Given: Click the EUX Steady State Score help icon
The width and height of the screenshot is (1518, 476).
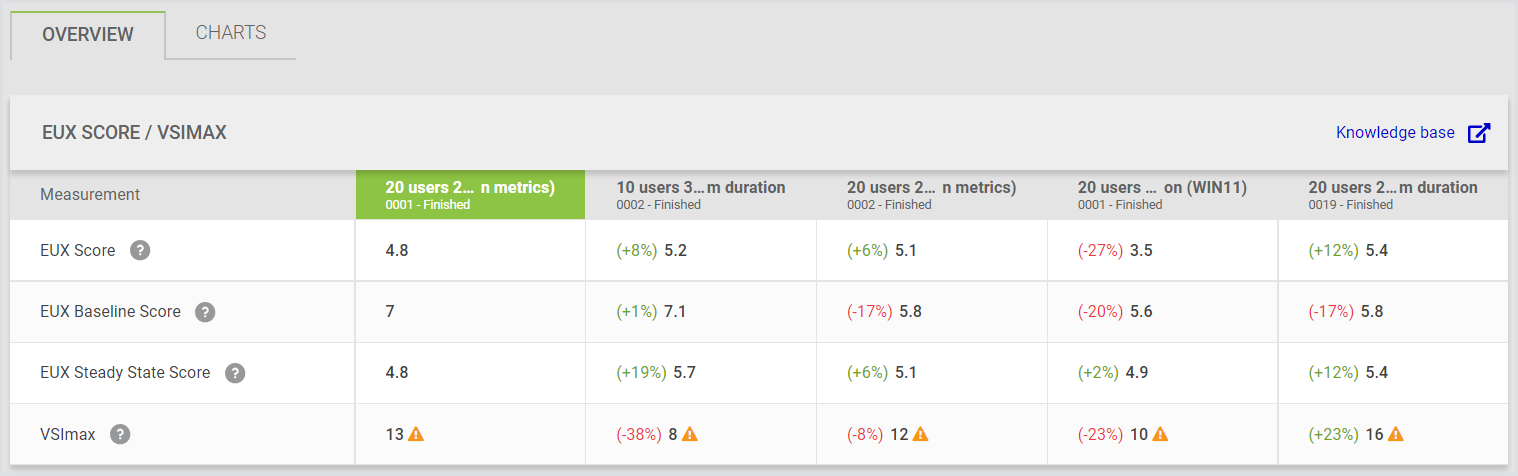Looking at the screenshot, I should coord(235,373).
